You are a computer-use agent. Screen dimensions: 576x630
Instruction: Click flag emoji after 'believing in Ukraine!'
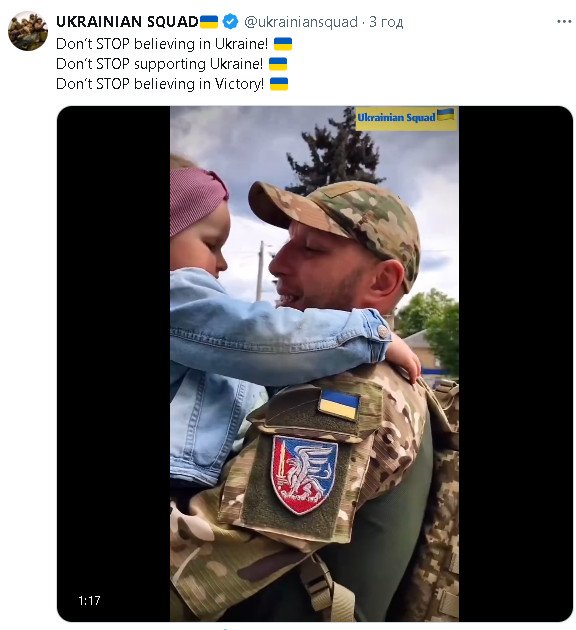tap(283, 44)
